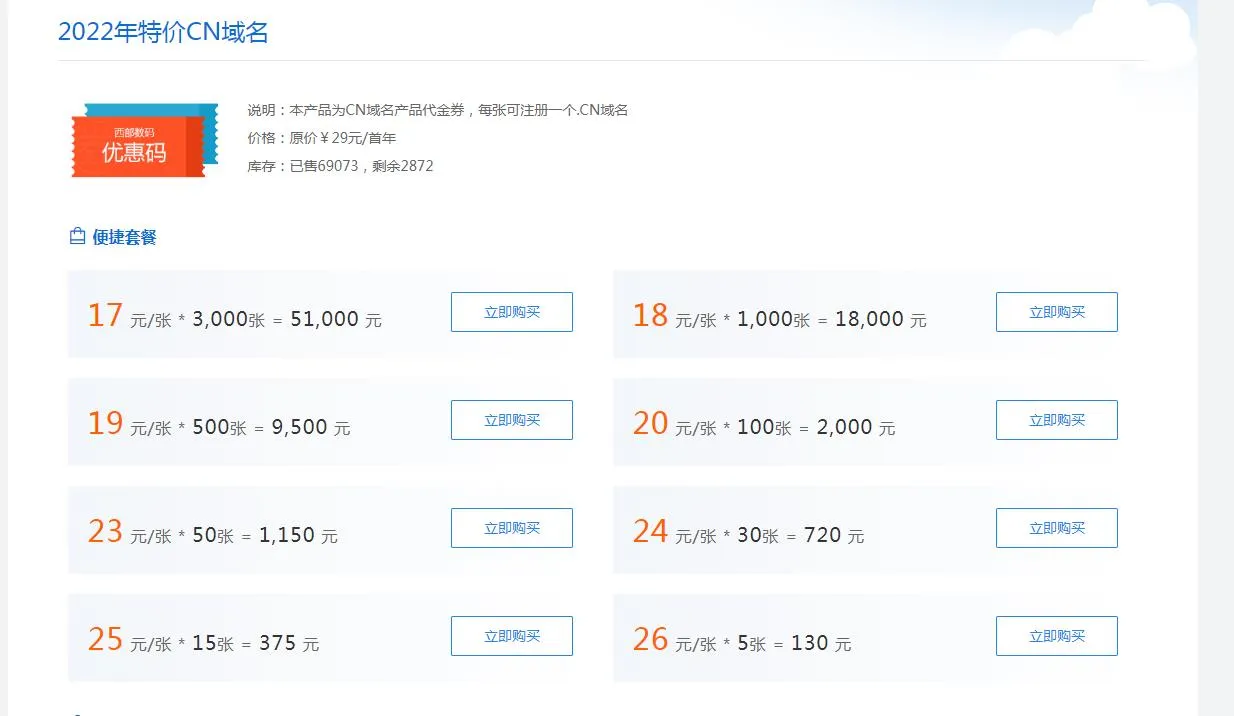Click the 9,500 元 total price
Image resolution: width=1234 pixels, height=716 pixels.
[x=311, y=427]
